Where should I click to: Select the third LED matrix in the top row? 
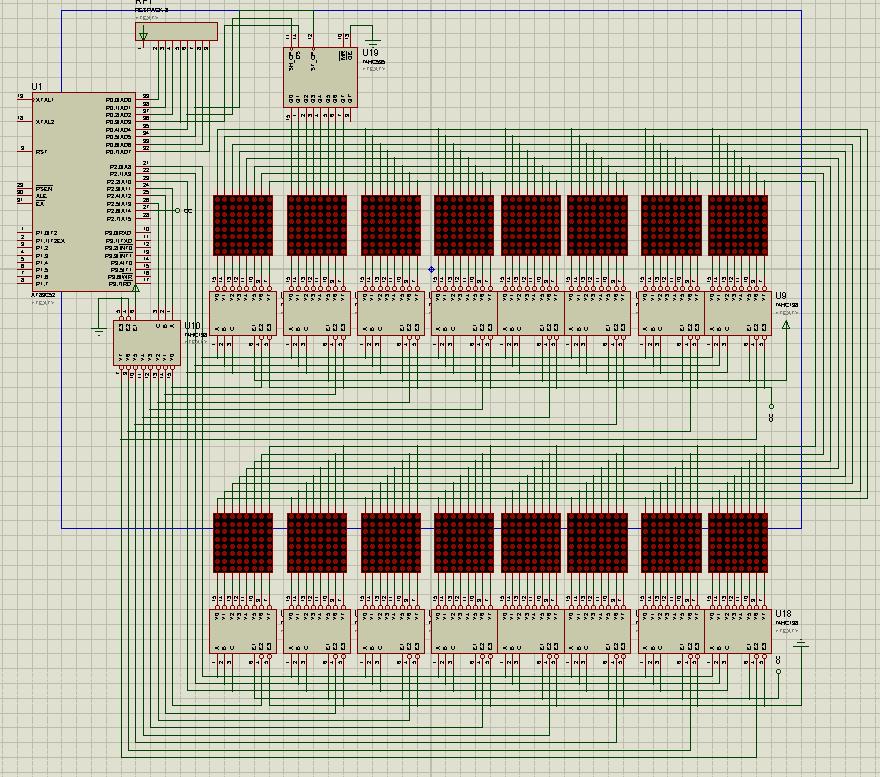[x=391, y=225]
